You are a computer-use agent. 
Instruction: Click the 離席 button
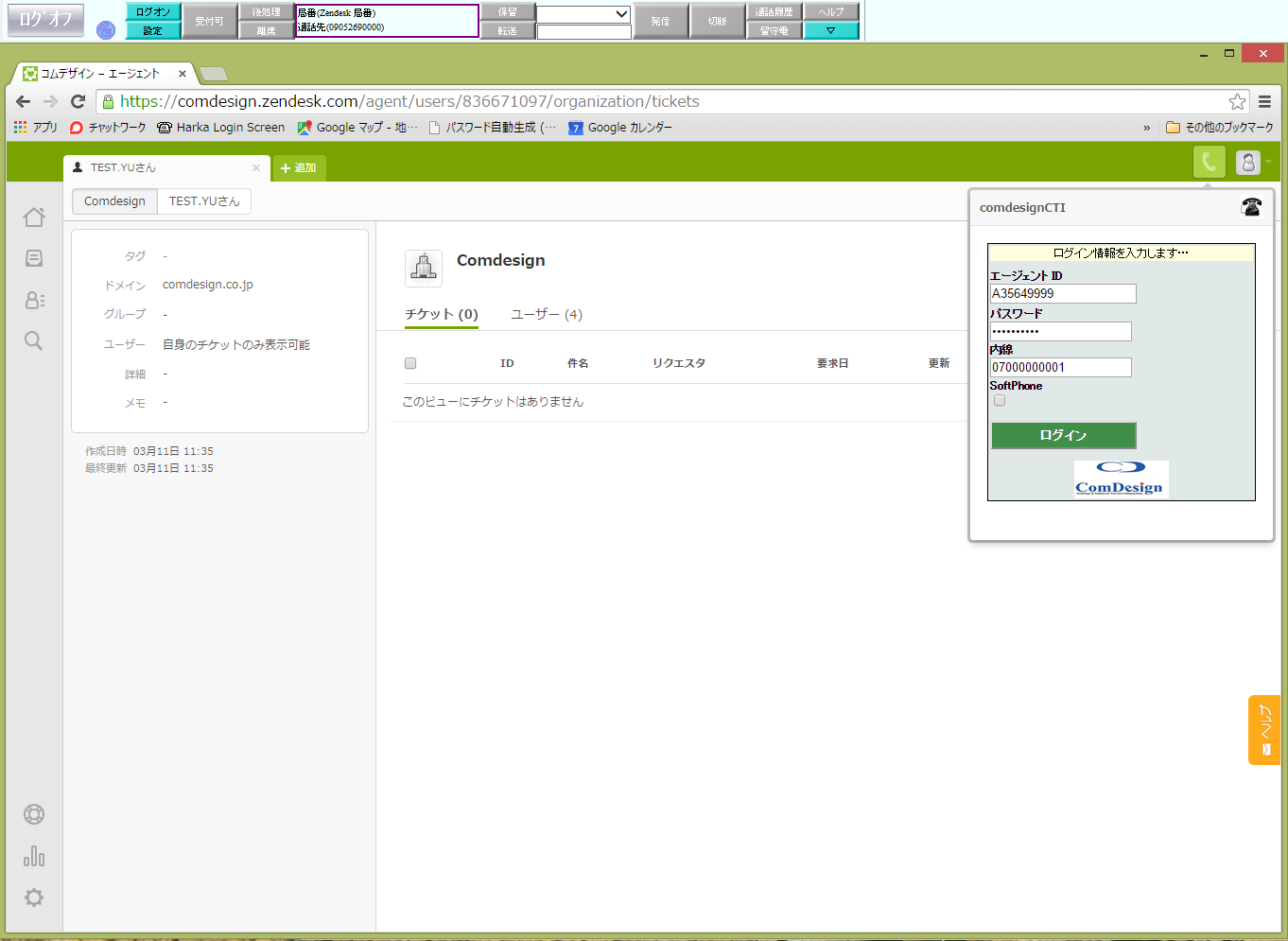267,30
